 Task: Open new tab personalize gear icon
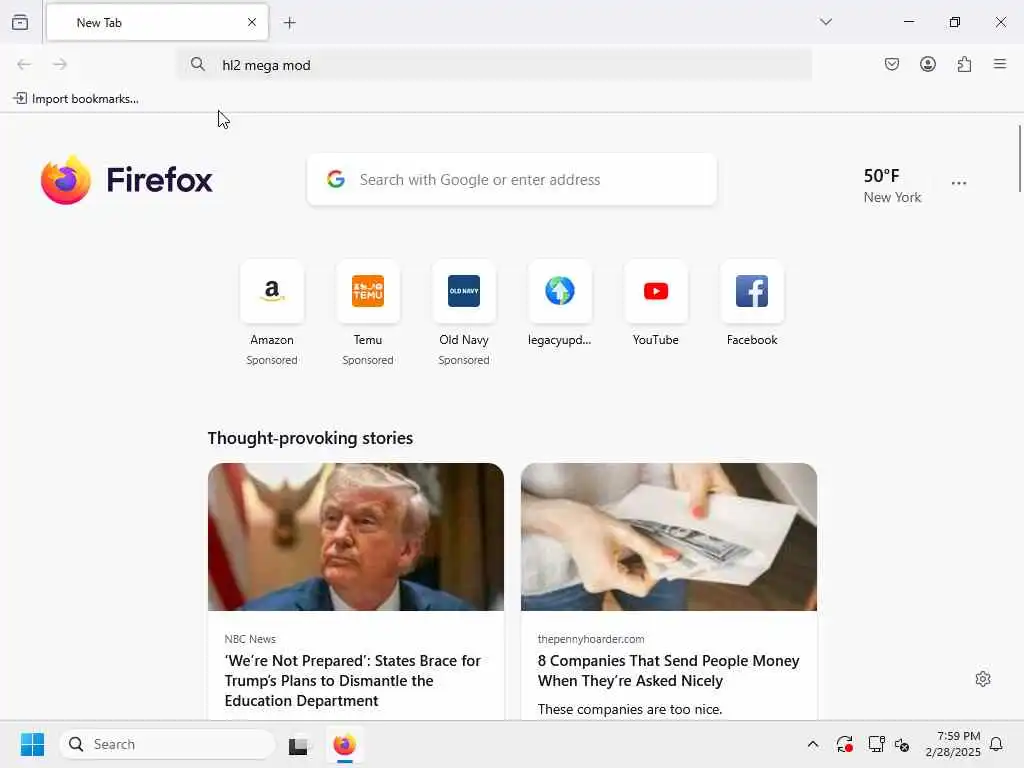[x=983, y=679]
